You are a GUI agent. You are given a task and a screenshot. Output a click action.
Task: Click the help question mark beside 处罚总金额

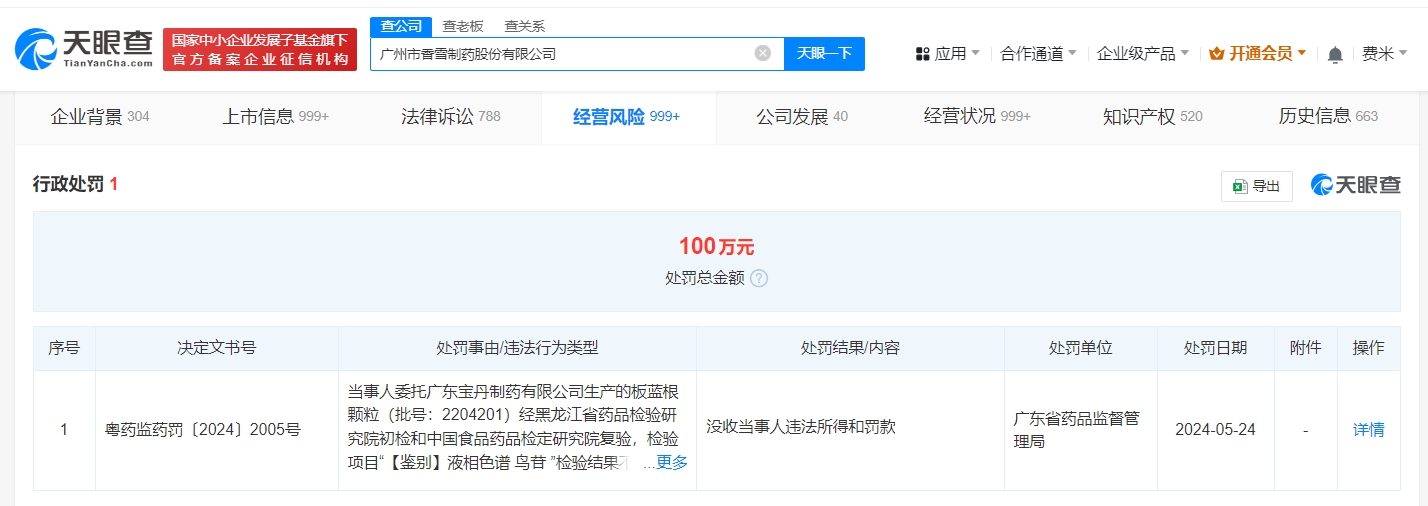pos(759,278)
